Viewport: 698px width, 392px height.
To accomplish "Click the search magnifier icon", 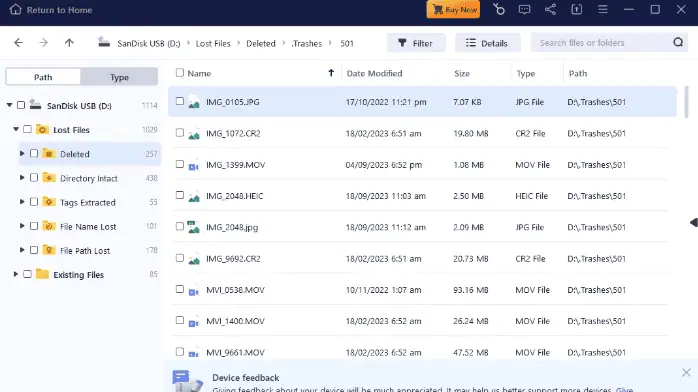I will coord(678,43).
